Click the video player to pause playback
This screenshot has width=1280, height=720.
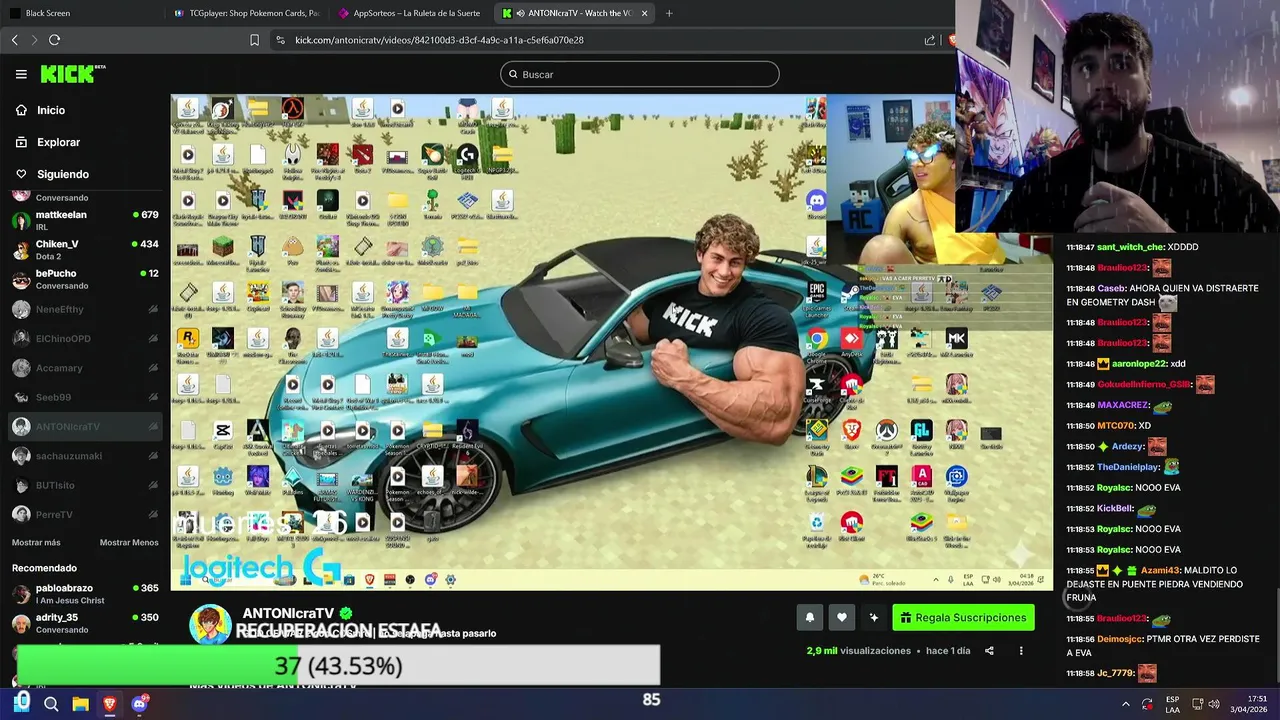coord(612,342)
